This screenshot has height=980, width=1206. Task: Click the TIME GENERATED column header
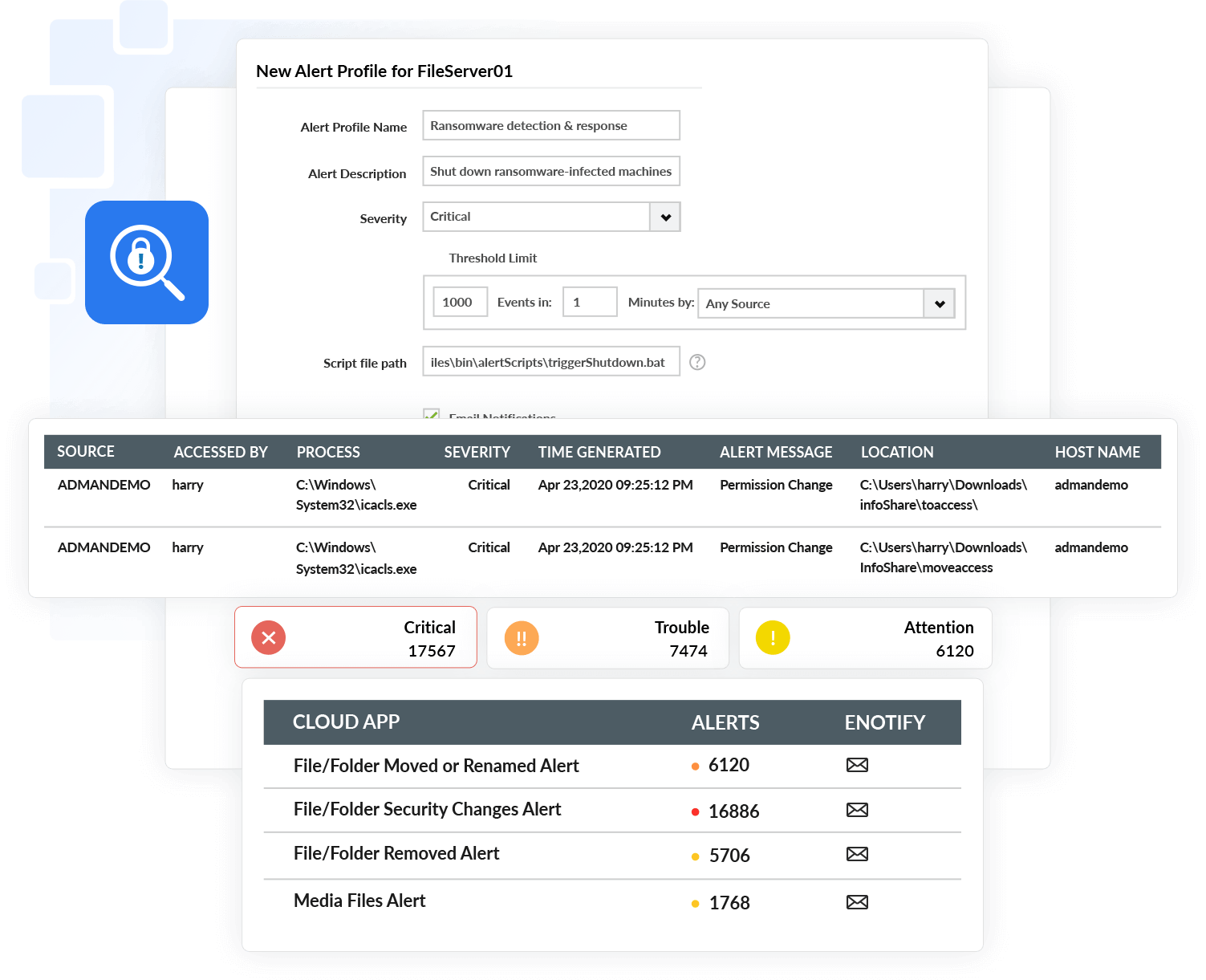tap(599, 452)
